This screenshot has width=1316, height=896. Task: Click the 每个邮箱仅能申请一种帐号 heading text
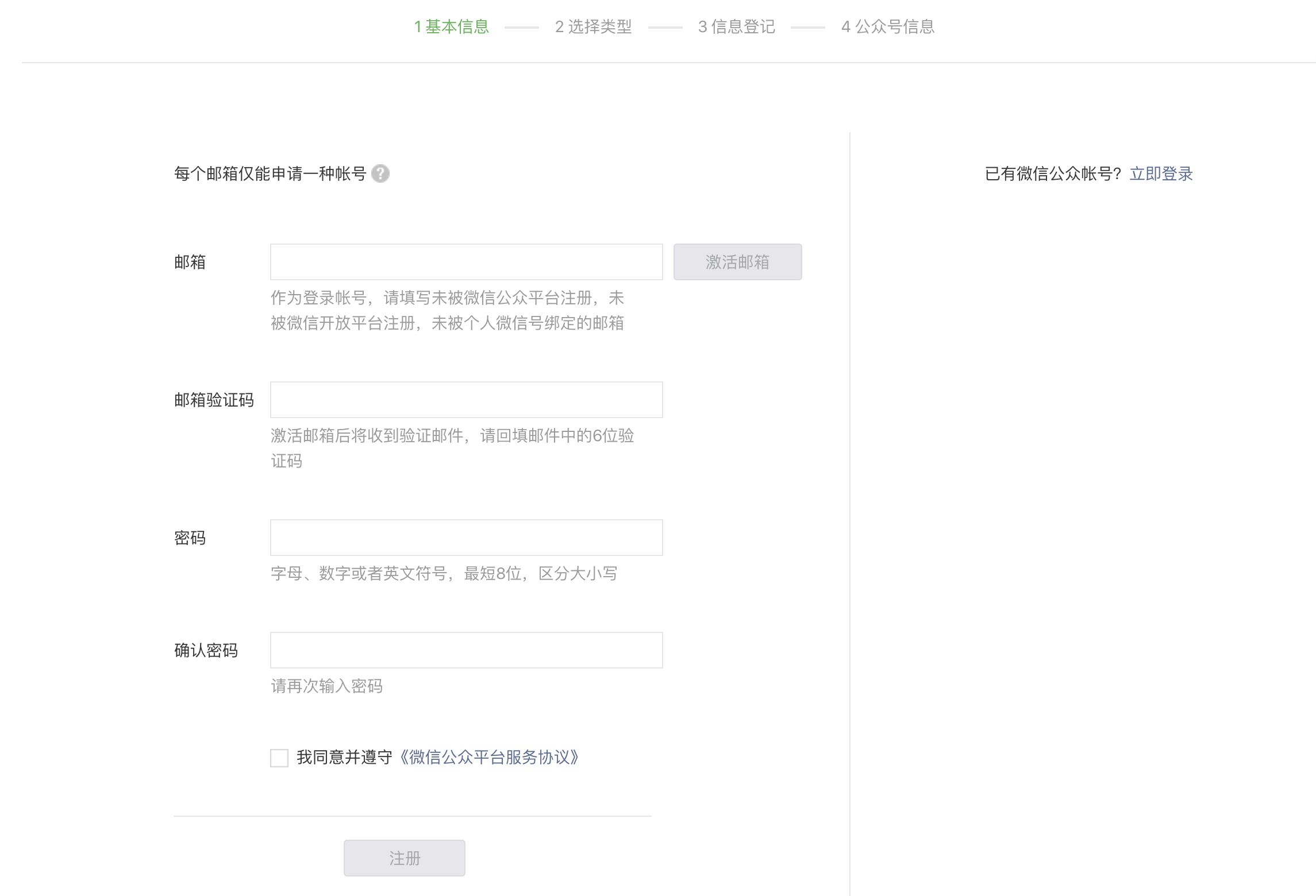point(270,173)
